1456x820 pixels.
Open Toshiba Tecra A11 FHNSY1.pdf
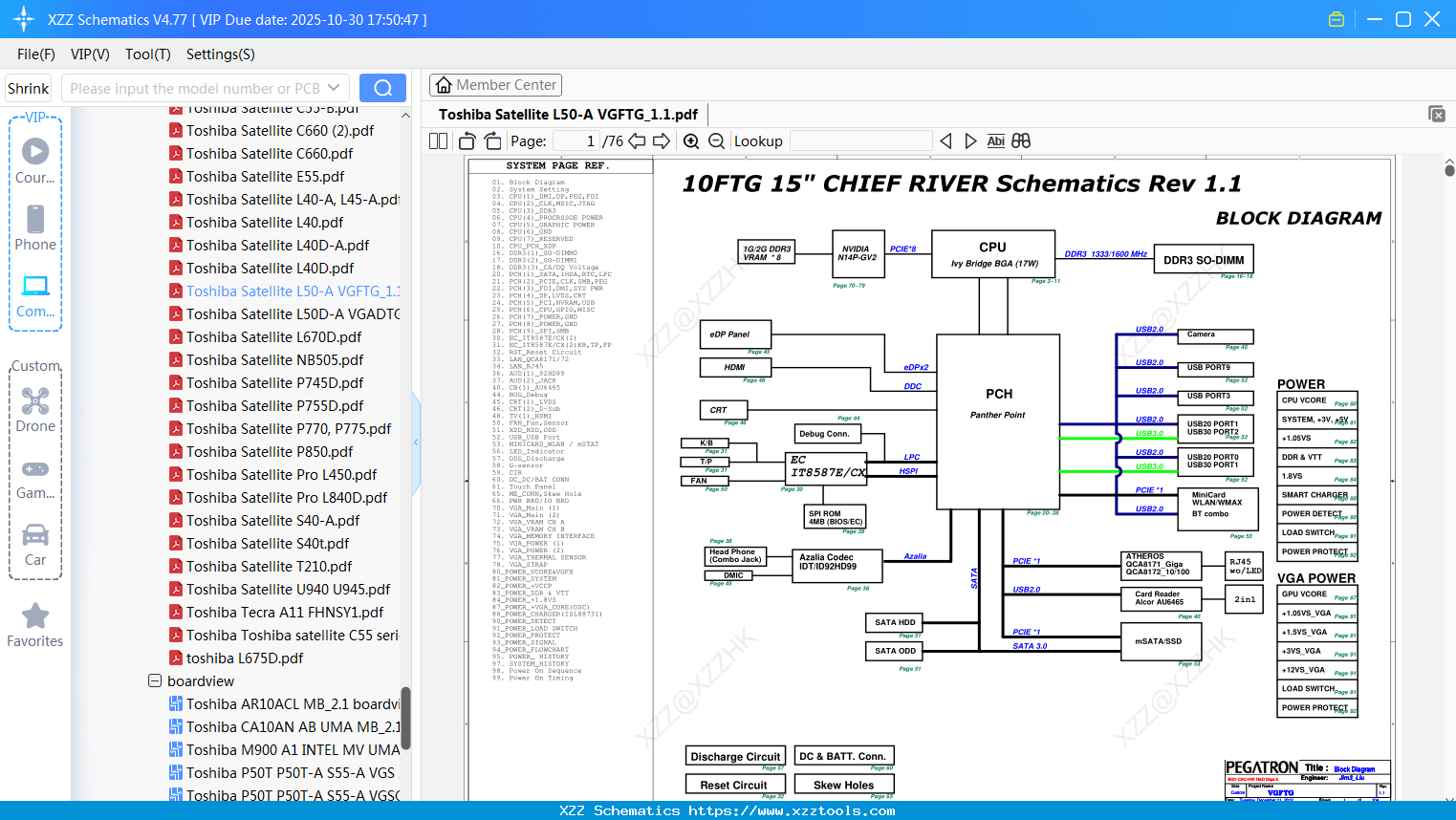coord(285,613)
